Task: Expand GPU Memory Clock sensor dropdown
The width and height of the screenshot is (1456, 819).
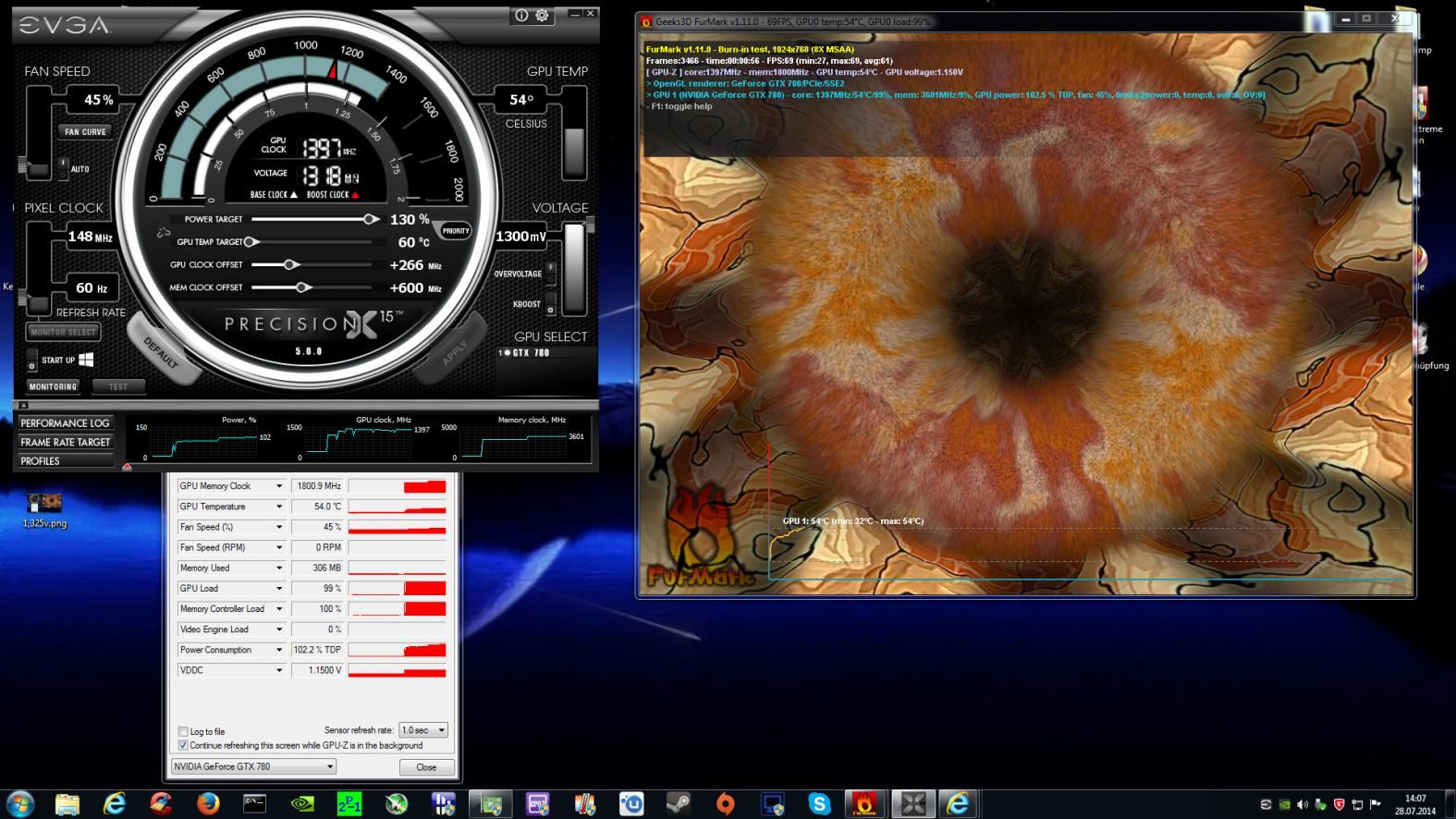Action: point(278,486)
